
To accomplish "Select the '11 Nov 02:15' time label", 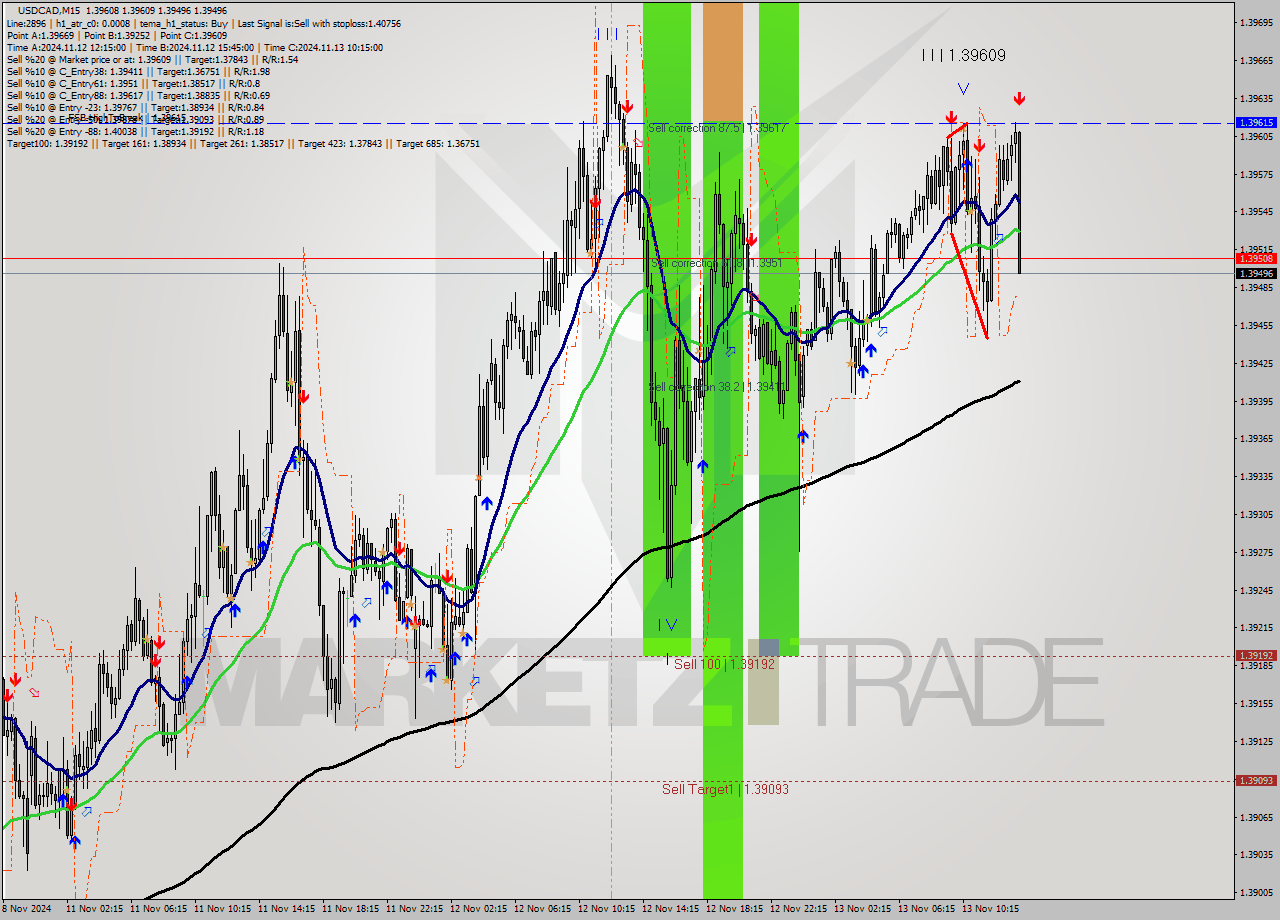I will [x=95, y=909].
